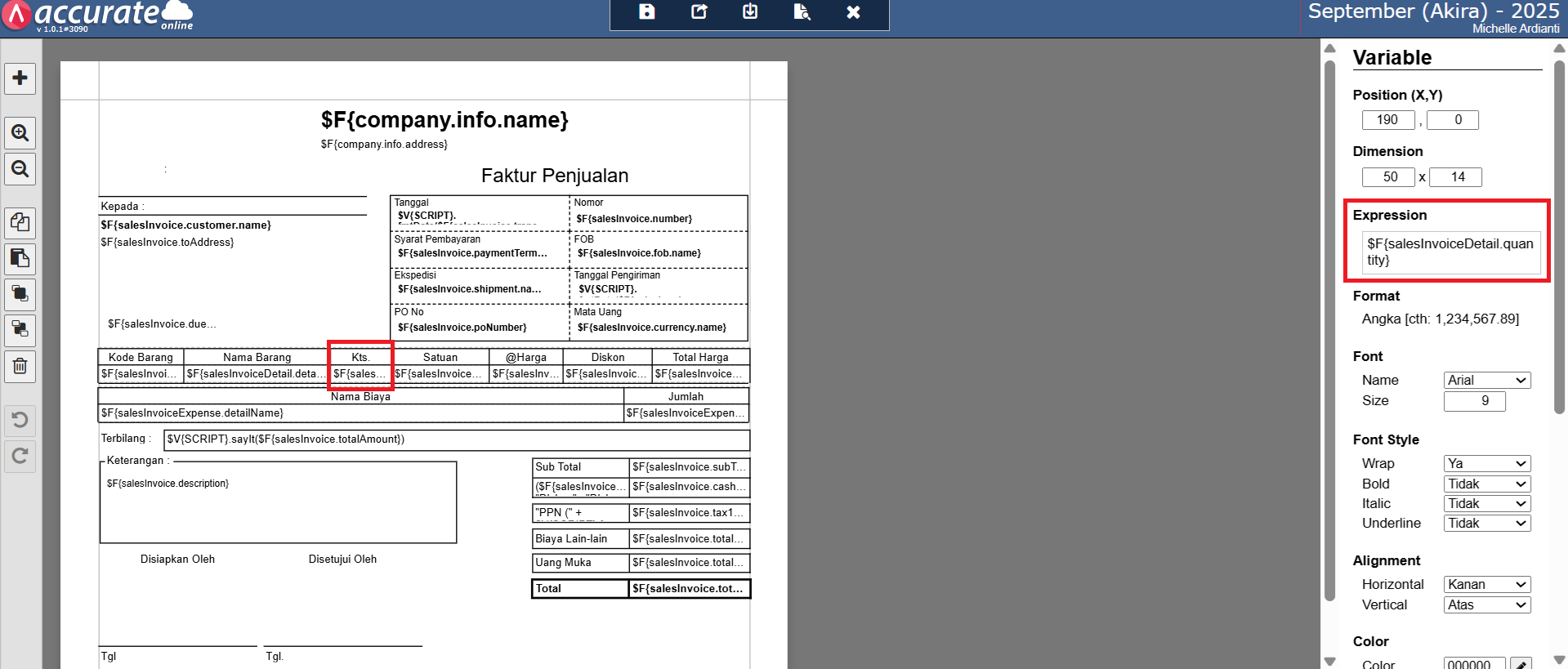The height and width of the screenshot is (669, 1568).
Task: Zoom out of the template canvas
Action: (x=20, y=169)
